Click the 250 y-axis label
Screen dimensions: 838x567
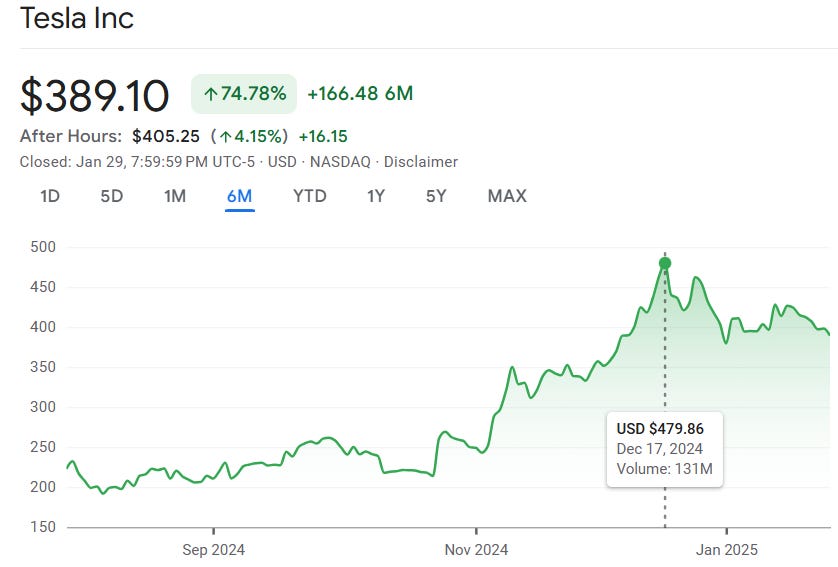pos(43,447)
